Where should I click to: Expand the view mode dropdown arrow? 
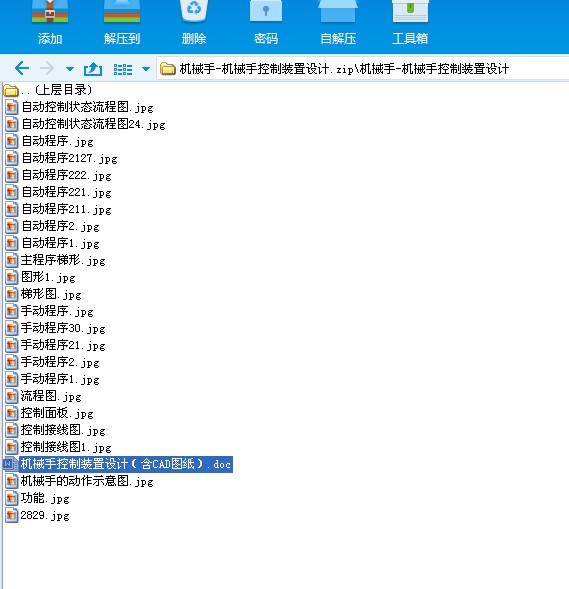pyautogui.click(x=146, y=69)
